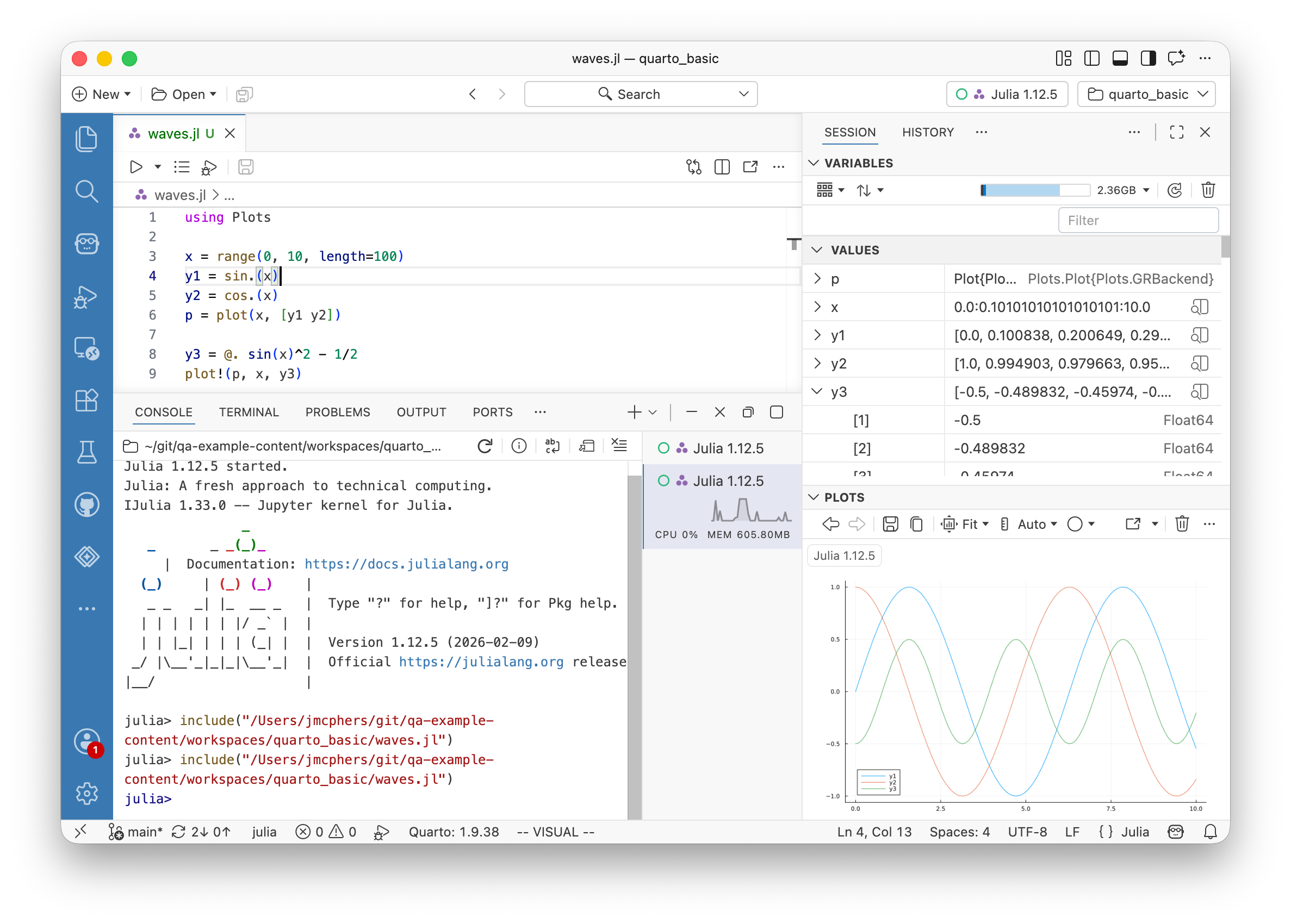Open the New file dropdown
This screenshot has height=924, width=1291.
102,95
